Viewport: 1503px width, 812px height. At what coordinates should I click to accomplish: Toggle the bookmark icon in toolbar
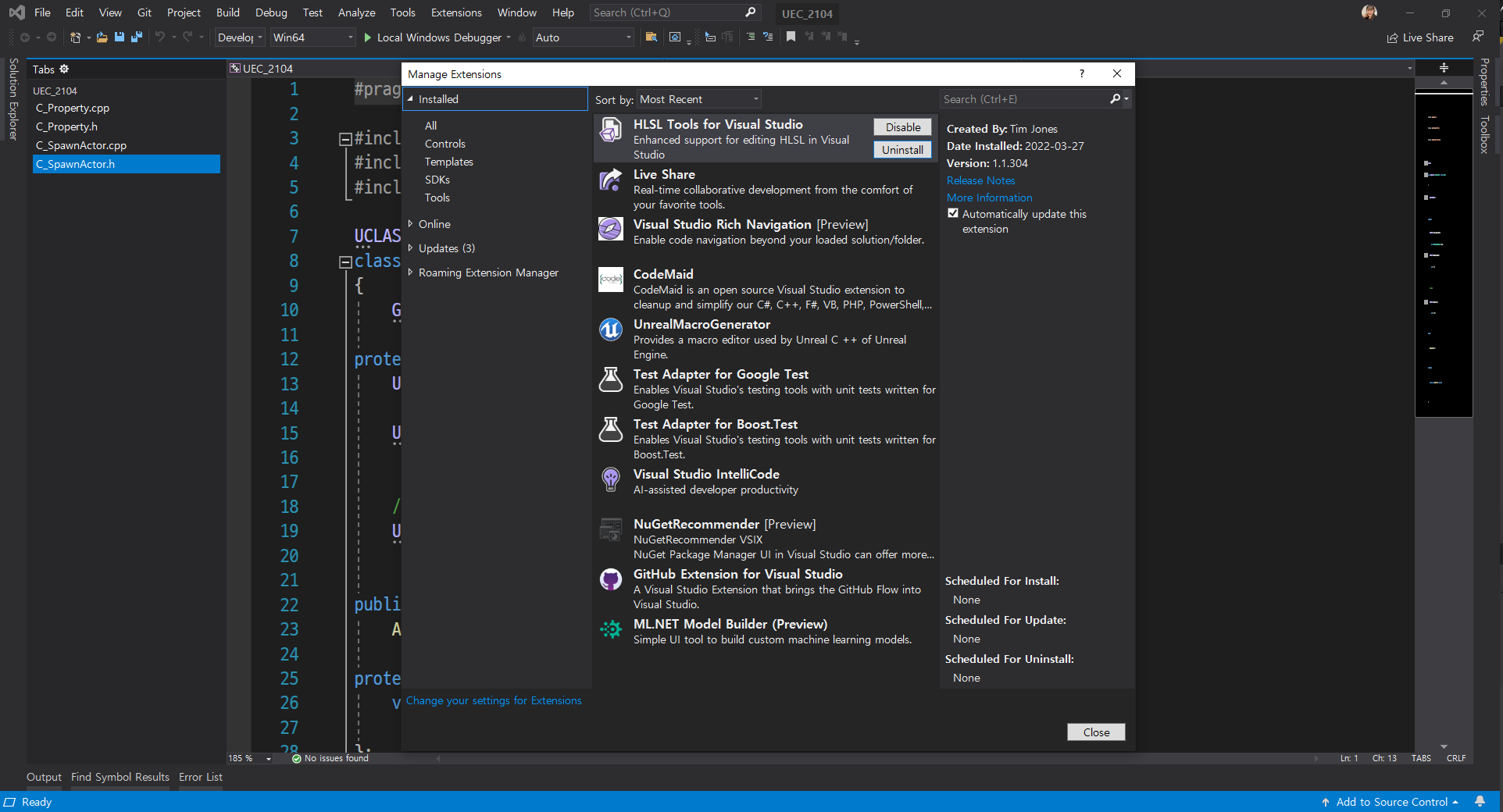click(x=791, y=37)
